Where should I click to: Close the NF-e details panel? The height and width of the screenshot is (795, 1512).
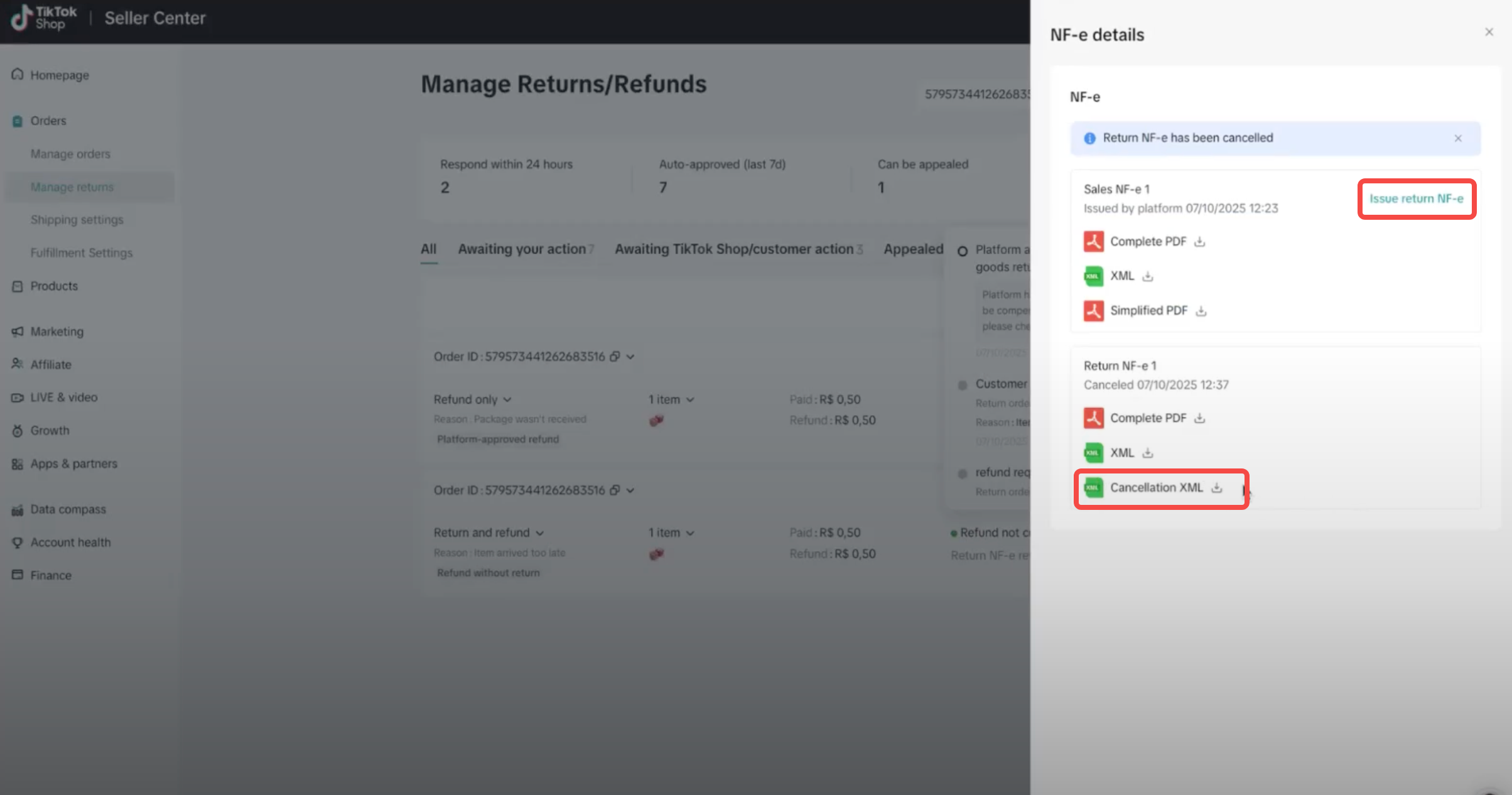[x=1489, y=32]
